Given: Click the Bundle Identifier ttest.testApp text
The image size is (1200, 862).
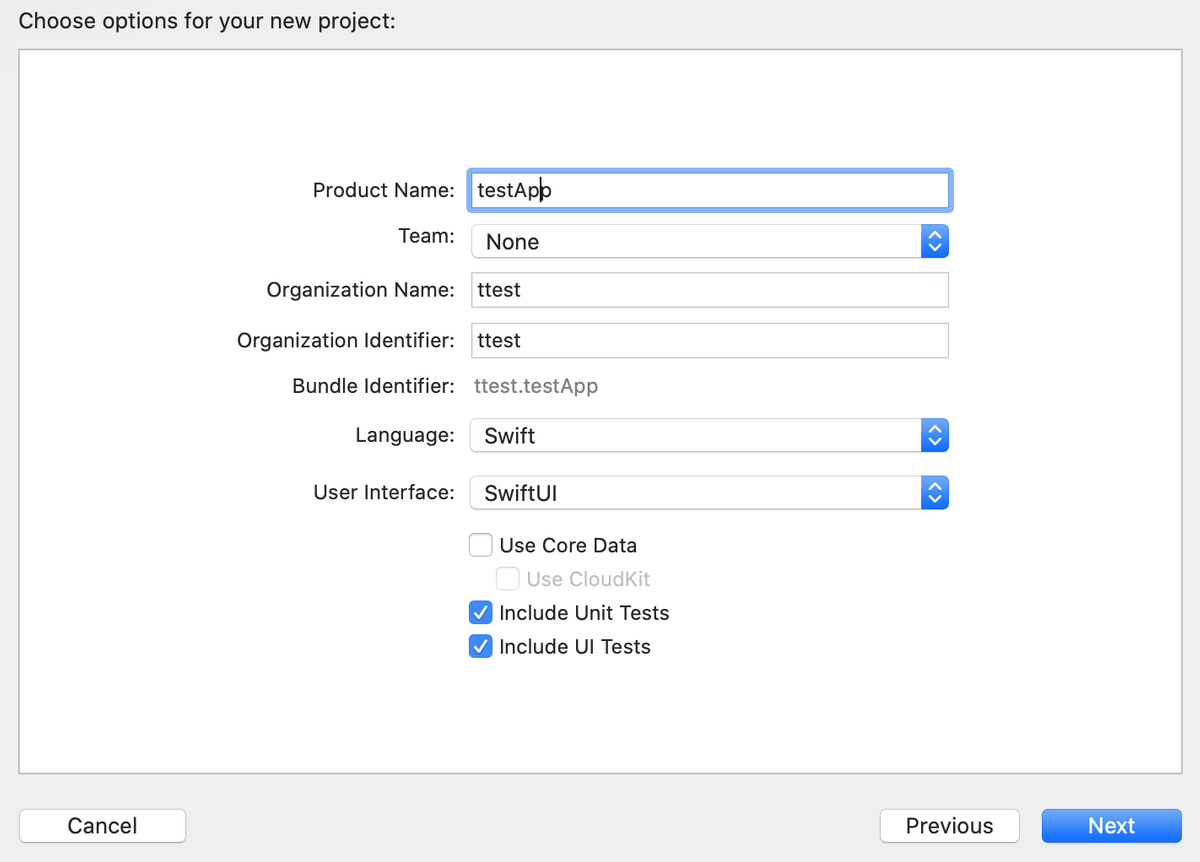Looking at the screenshot, I should tap(536, 386).
